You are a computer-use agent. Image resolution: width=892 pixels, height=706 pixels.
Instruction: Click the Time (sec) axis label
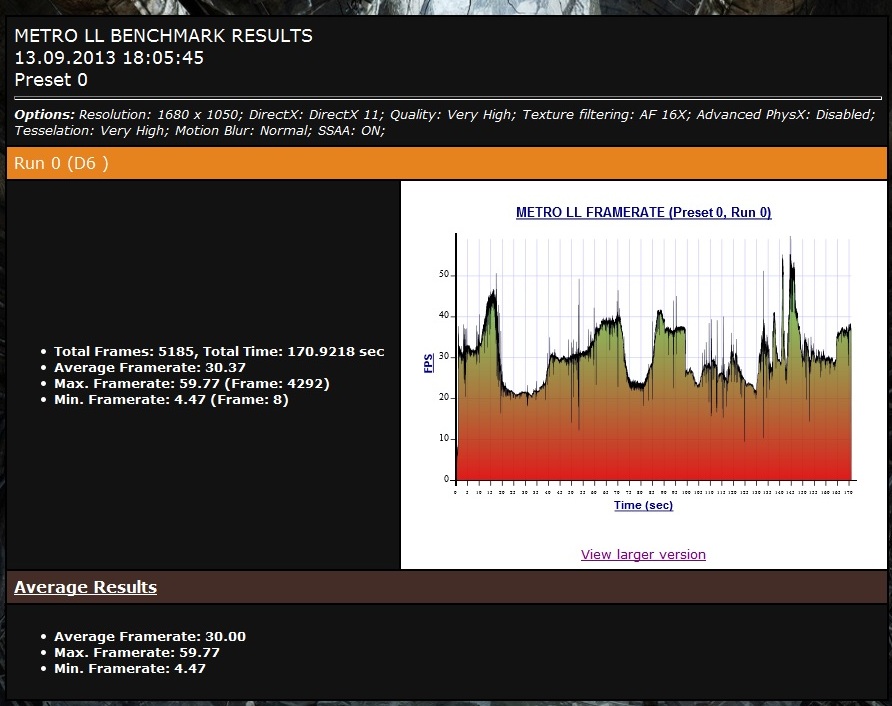tap(643, 505)
